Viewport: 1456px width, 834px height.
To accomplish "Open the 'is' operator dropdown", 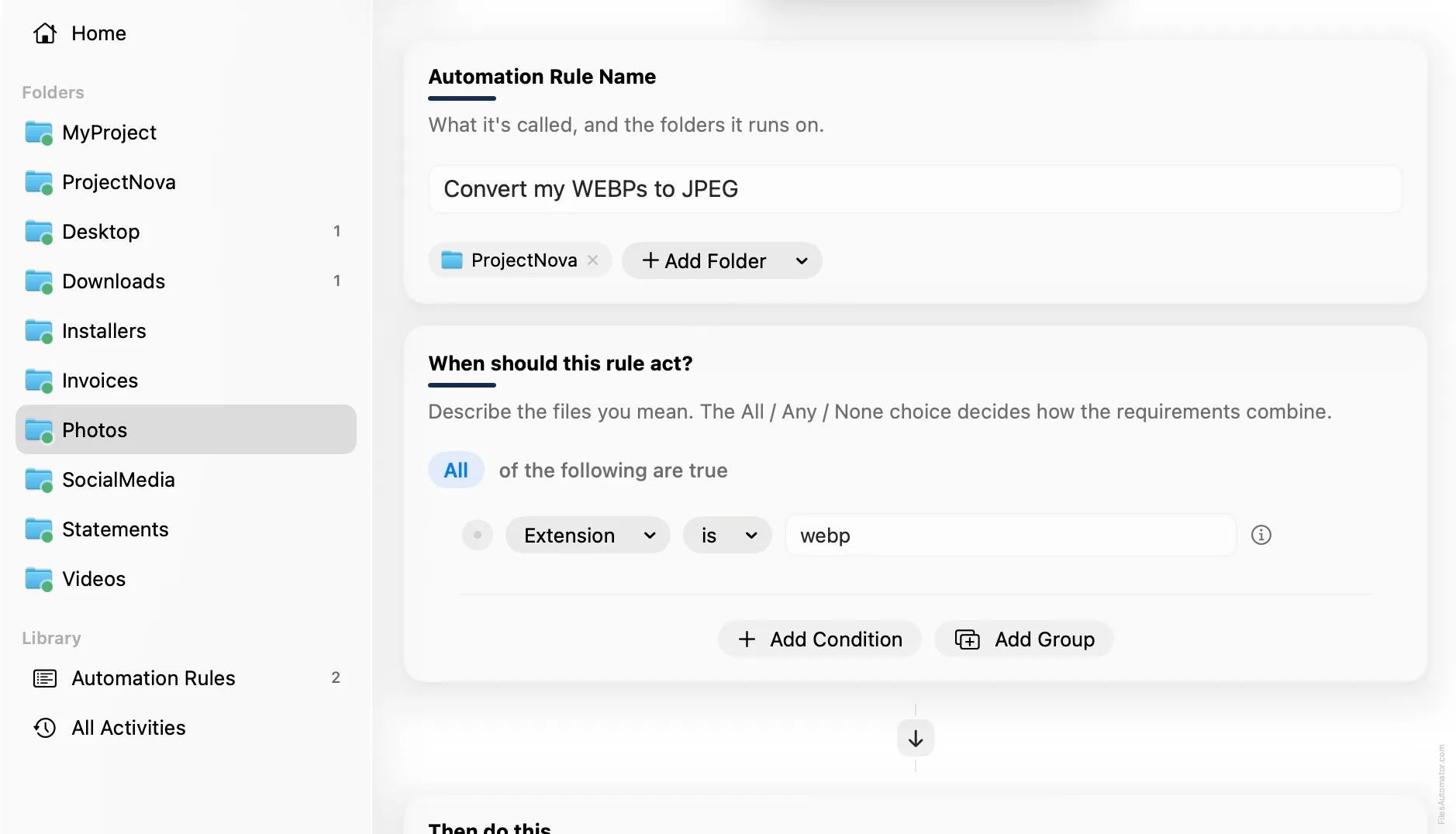I will [x=727, y=536].
